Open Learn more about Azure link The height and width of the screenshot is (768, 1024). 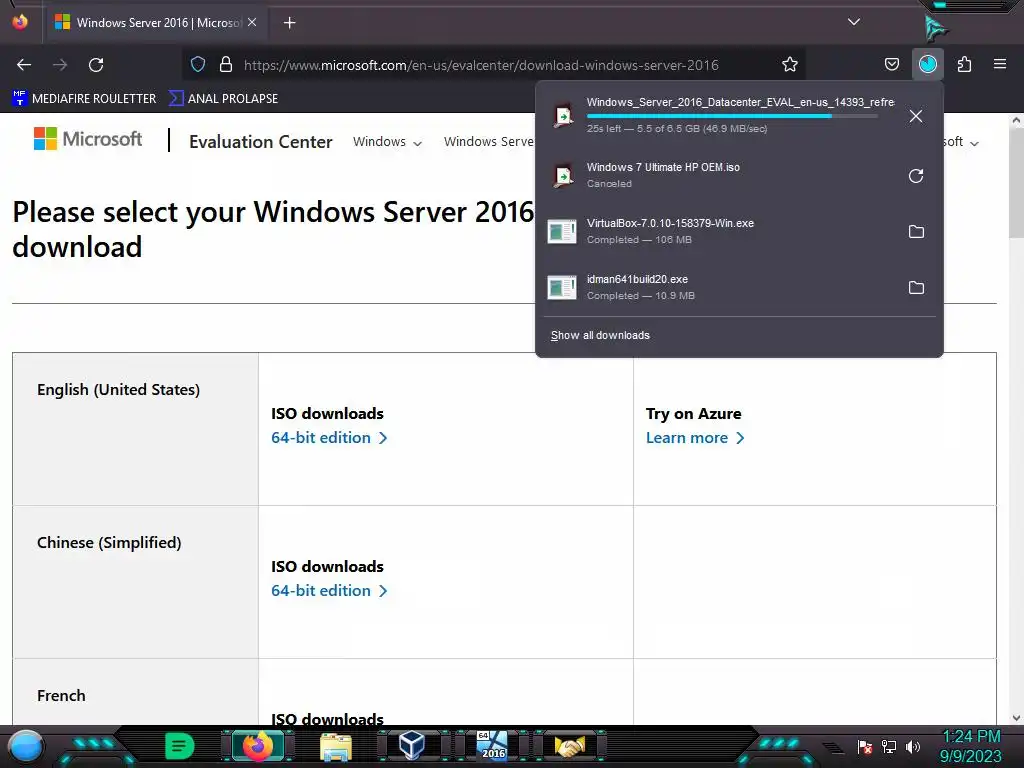(x=695, y=438)
